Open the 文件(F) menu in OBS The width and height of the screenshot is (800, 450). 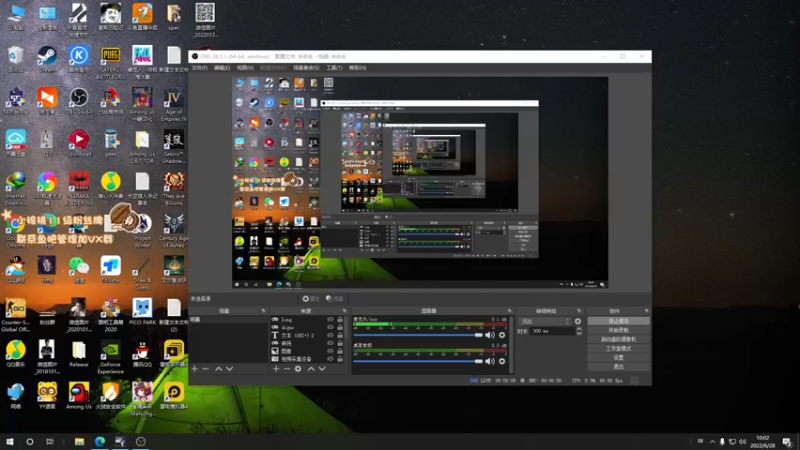click(199, 68)
